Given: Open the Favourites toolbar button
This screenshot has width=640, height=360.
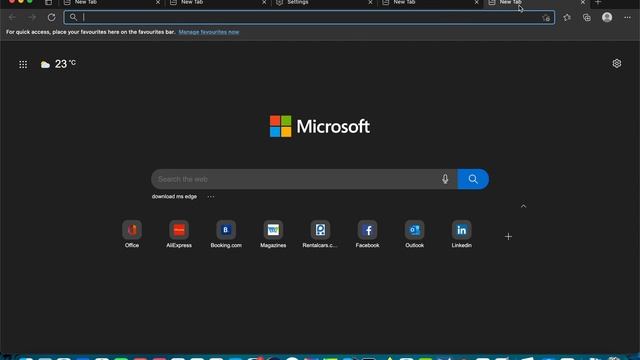Looking at the screenshot, I should (567, 17).
